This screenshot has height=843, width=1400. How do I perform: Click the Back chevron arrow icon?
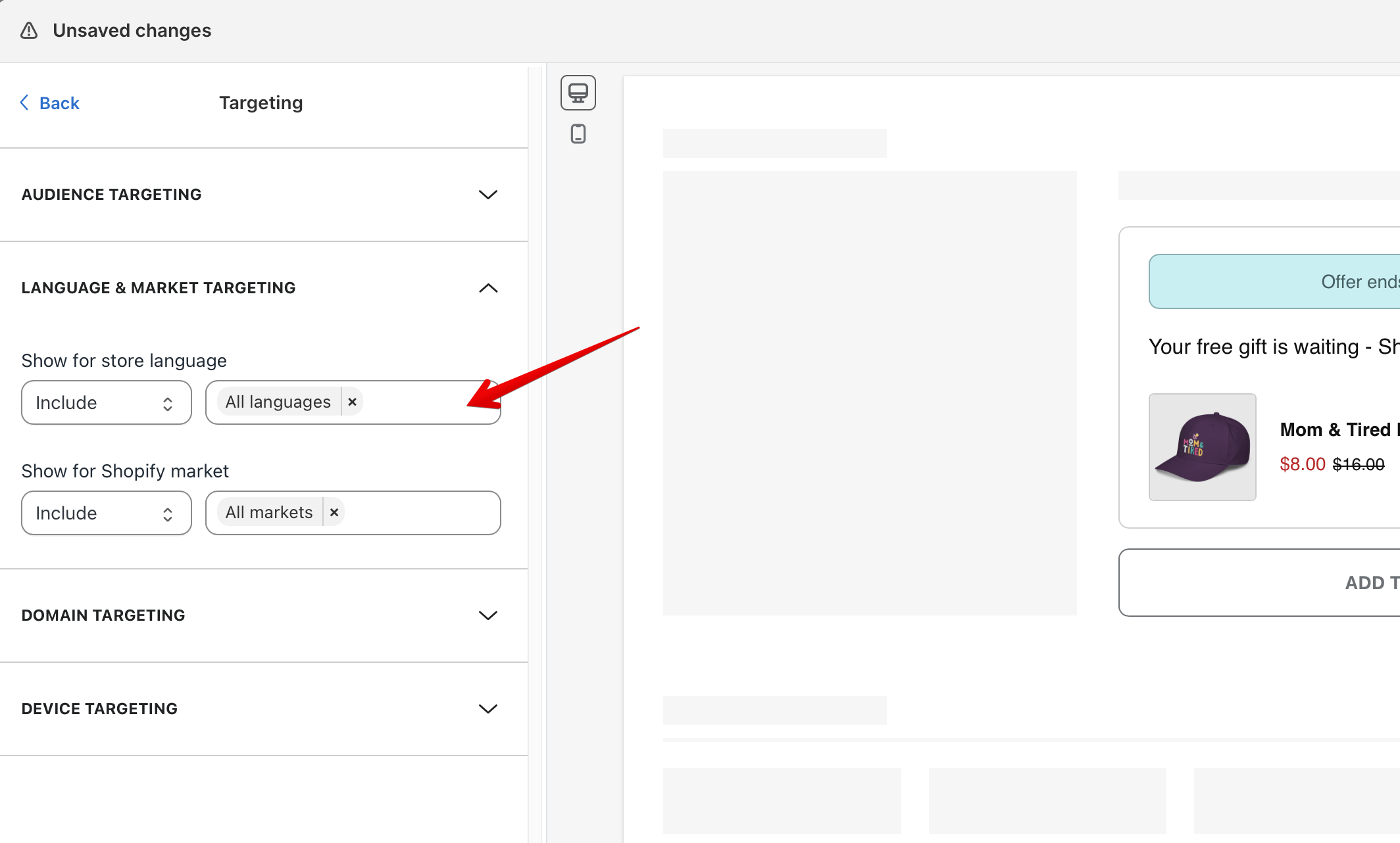pos(25,103)
